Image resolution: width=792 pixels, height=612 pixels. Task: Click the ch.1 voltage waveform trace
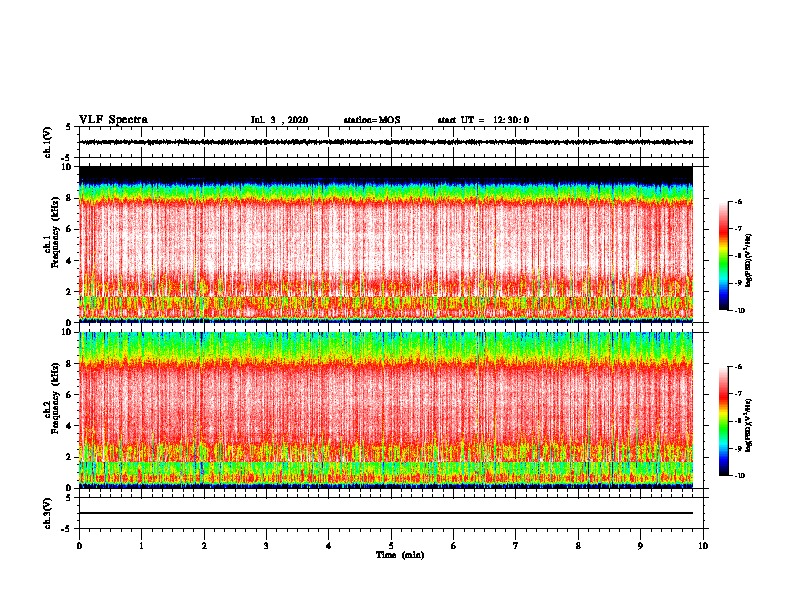(386, 142)
